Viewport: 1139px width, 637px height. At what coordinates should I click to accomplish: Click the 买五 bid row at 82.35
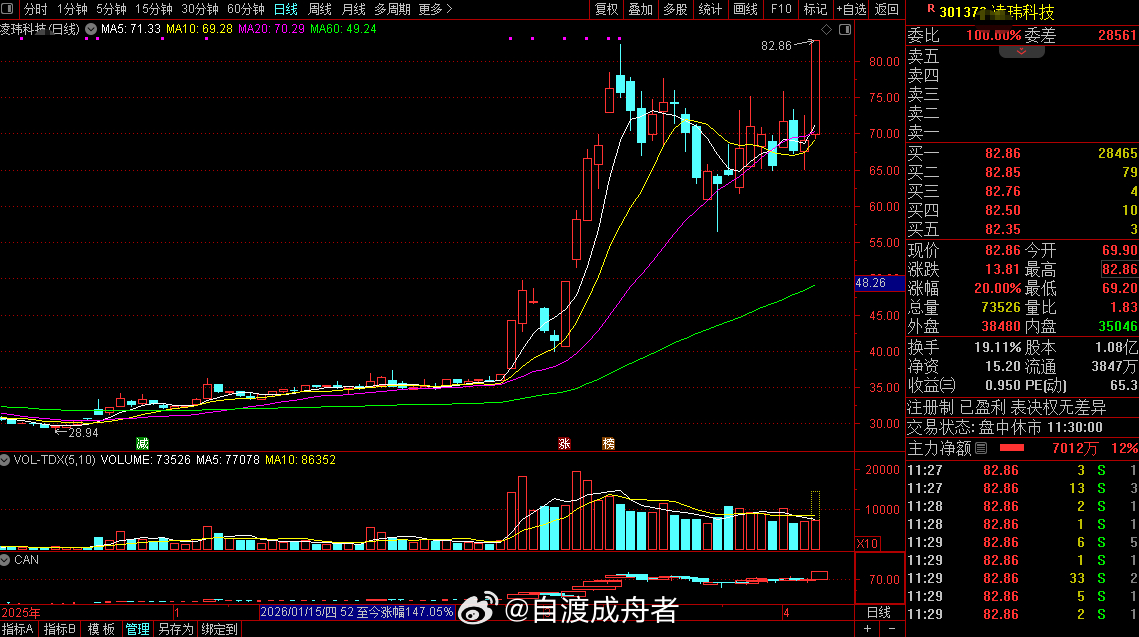(1022, 230)
